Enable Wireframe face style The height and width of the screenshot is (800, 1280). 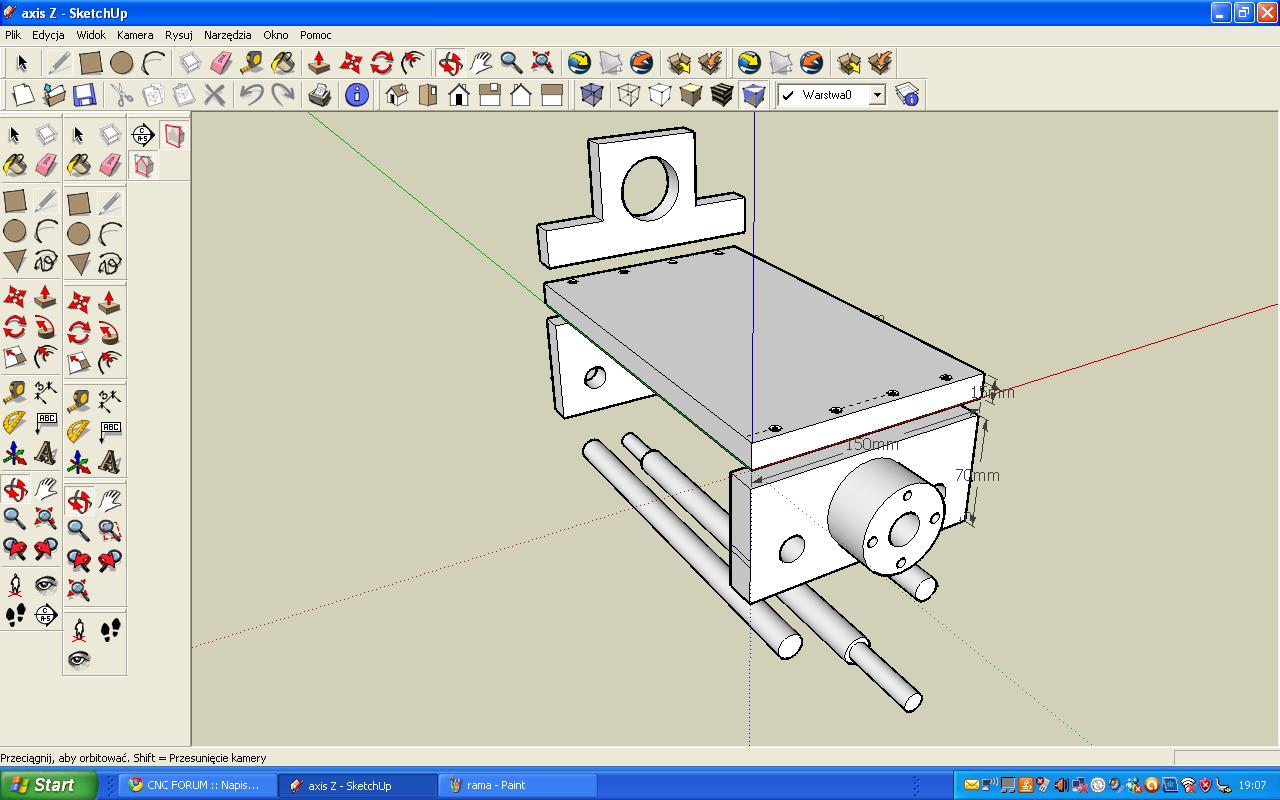628,95
